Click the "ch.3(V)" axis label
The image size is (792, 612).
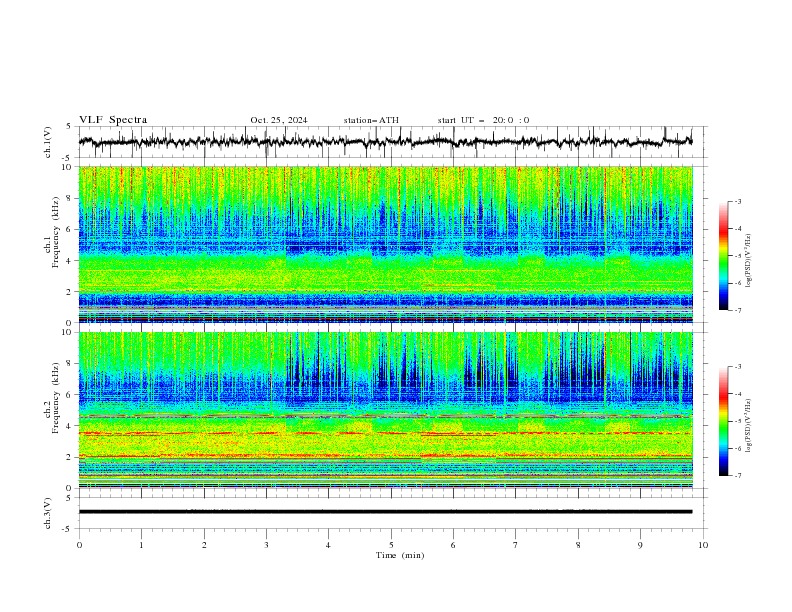[48, 513]
